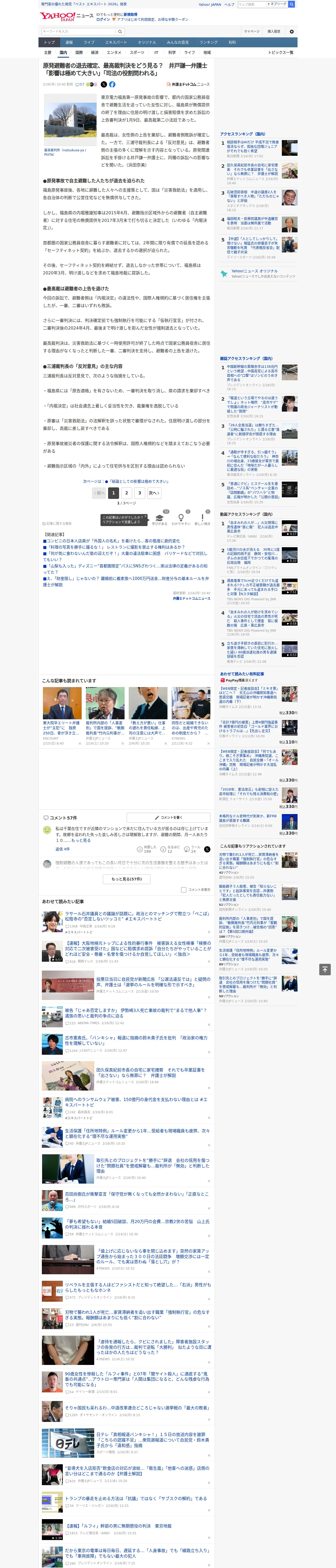336x1568 pixels.
Task: Open the Yahoo! JAPAN link at top
Action: (210, 4)
